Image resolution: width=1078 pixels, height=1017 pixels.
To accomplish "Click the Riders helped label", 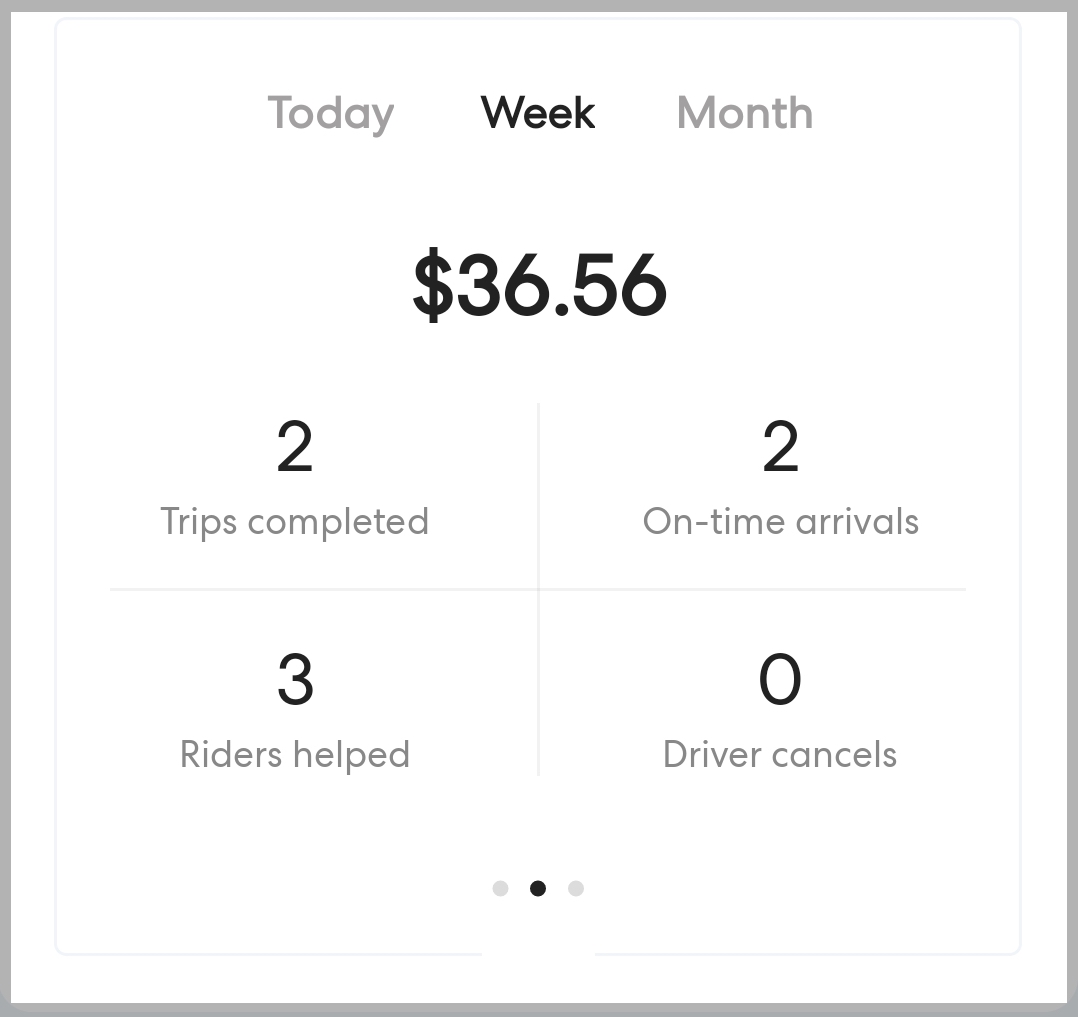I will (295, 755).
